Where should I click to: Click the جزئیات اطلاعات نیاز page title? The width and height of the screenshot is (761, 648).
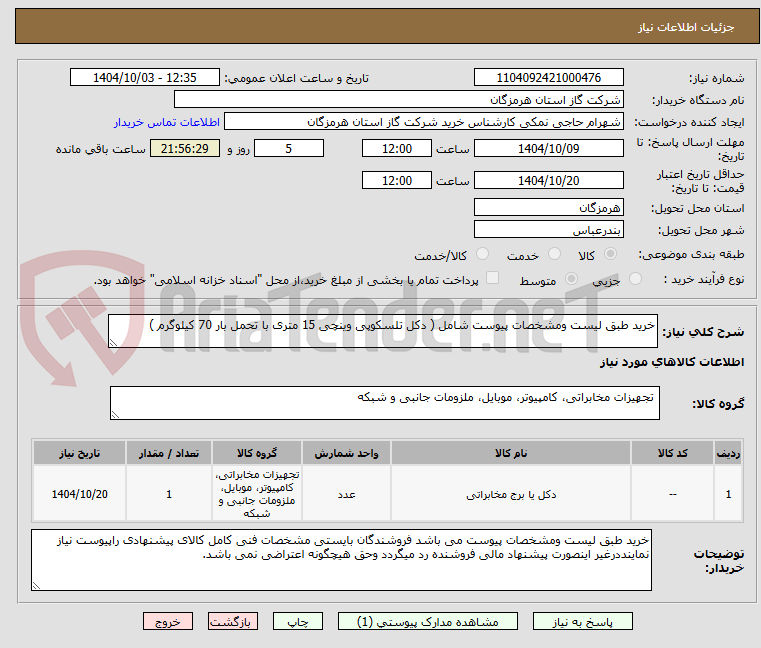(685, 27)
